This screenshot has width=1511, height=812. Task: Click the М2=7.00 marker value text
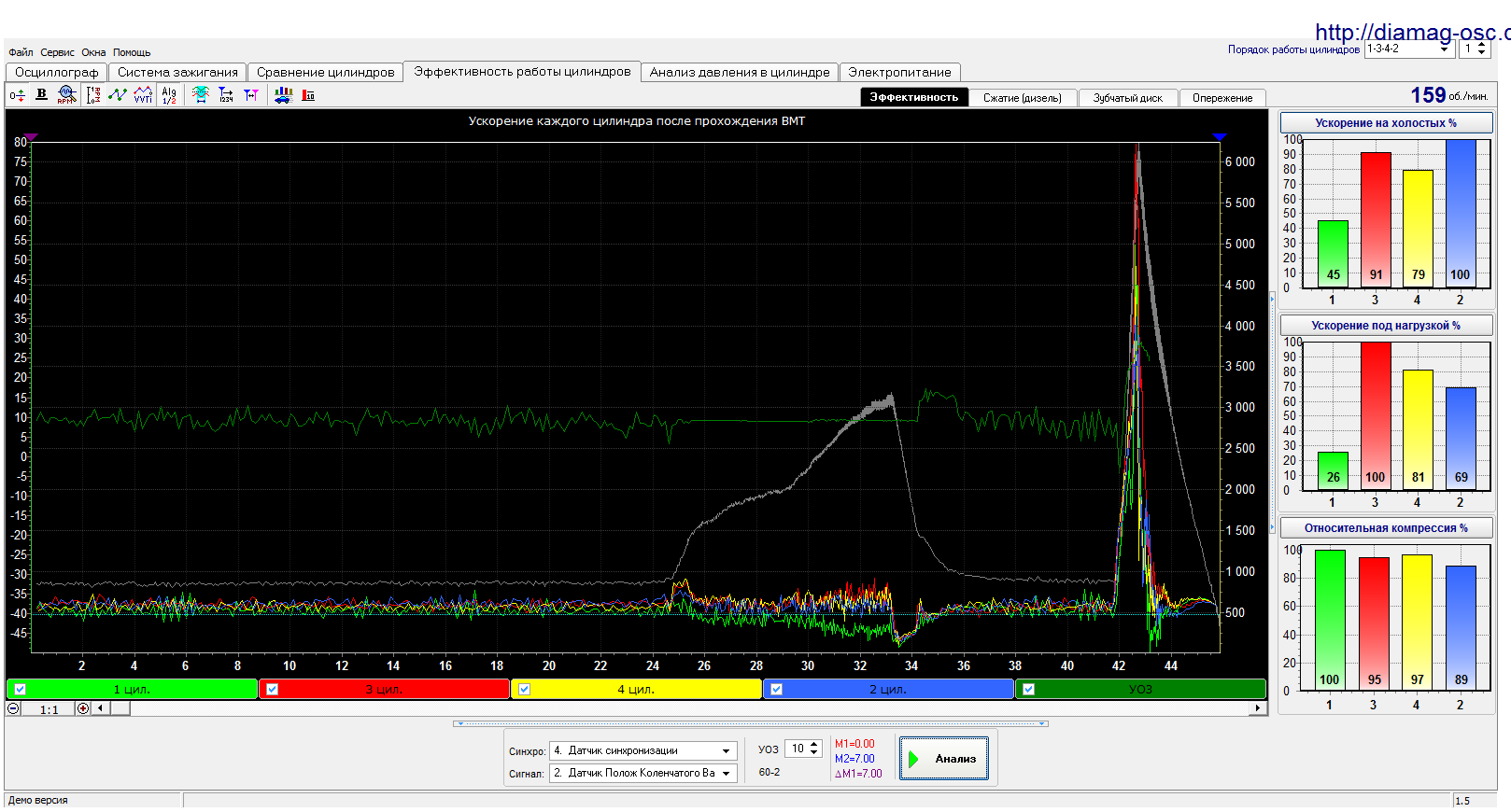[x=854, y=759]
